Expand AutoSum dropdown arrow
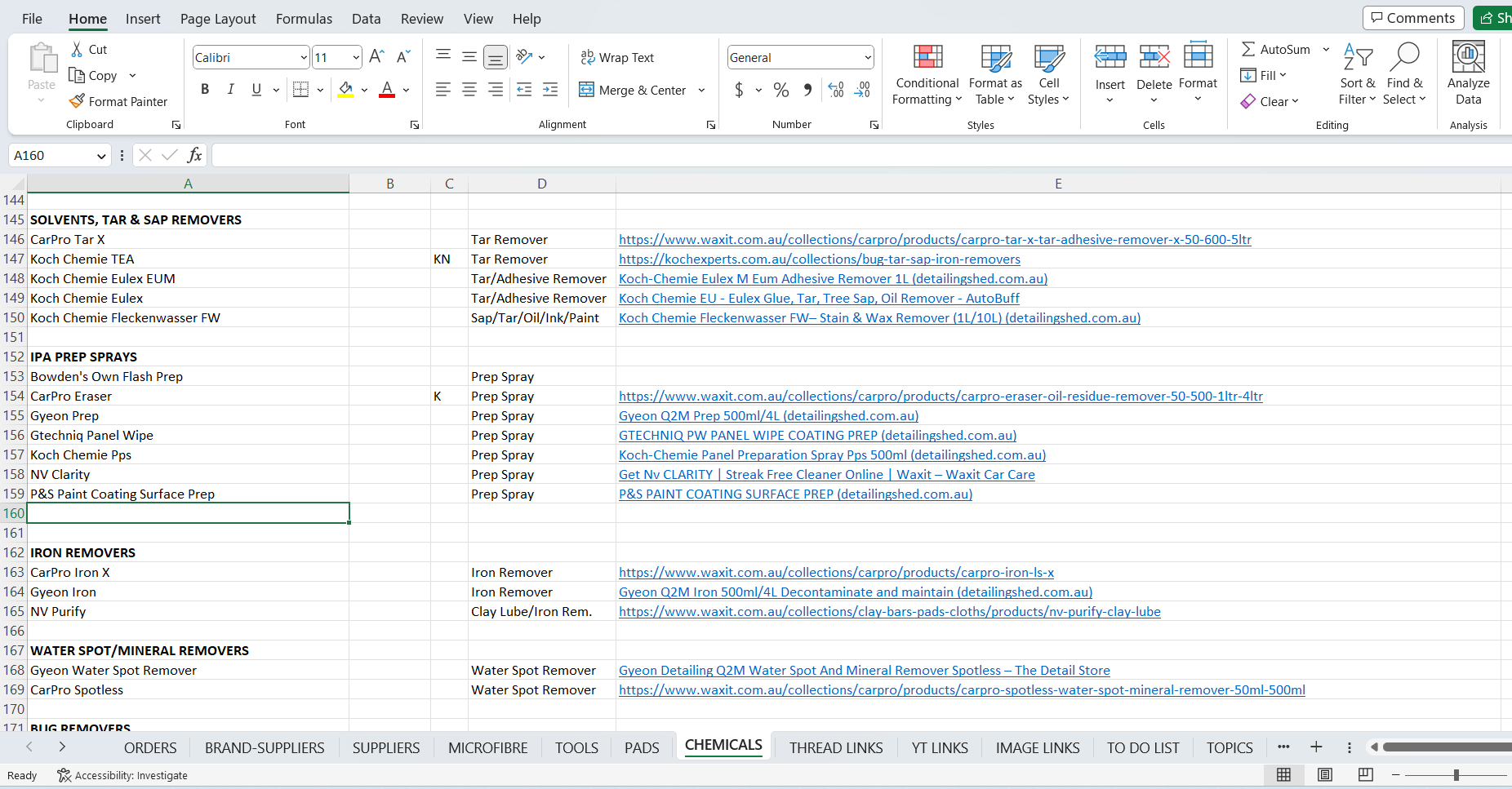 [x=1326, y=50]
